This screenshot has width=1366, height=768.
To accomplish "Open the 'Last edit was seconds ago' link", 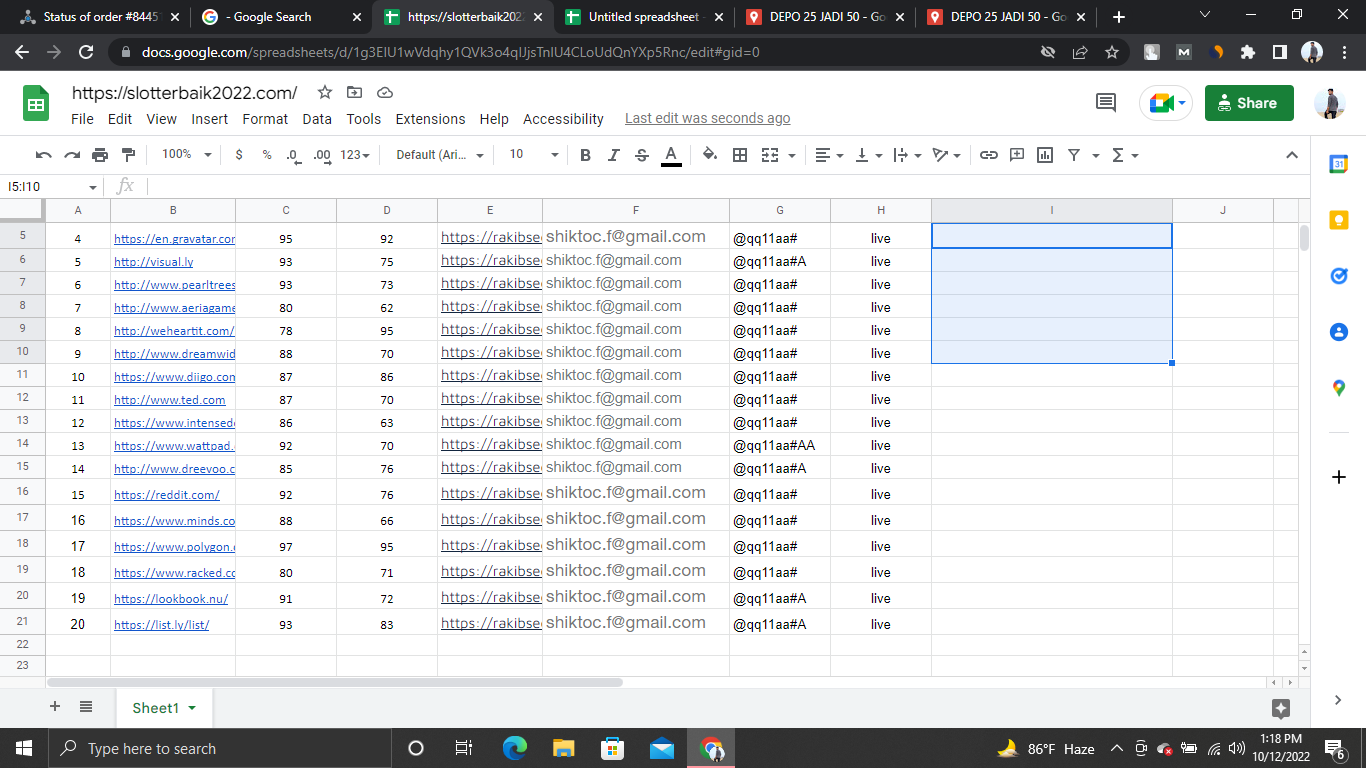I will click(707, 119).
